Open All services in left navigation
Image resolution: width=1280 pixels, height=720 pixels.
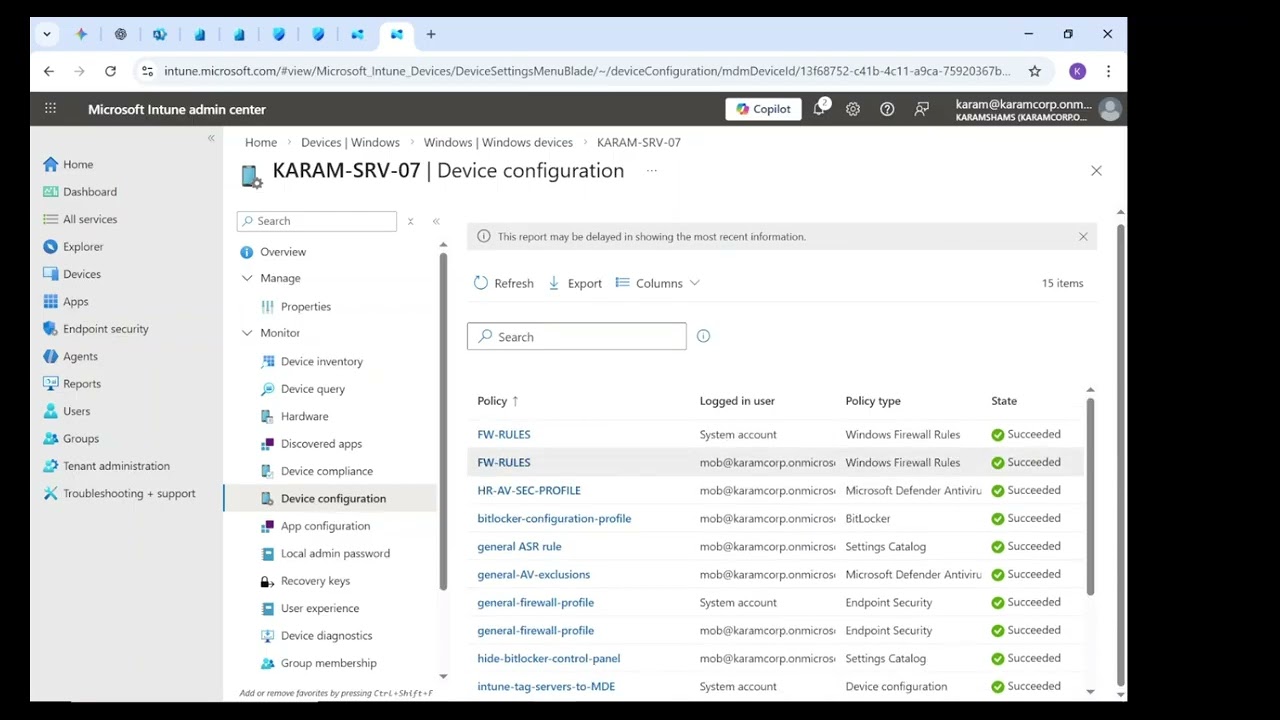click(x=90, y=219)
